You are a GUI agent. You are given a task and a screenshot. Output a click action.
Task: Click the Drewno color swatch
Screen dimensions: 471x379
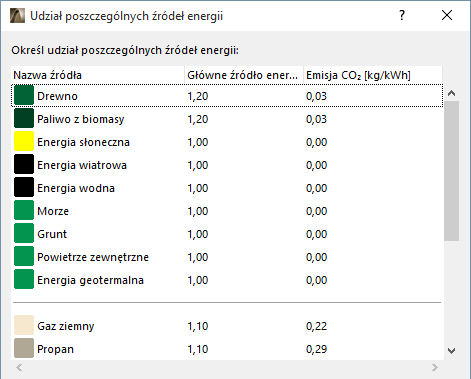24,95
